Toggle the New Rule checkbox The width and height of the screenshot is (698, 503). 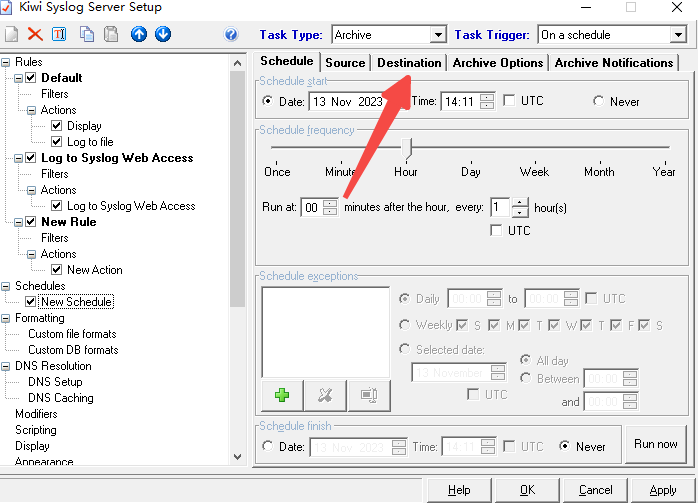(31, 222)
